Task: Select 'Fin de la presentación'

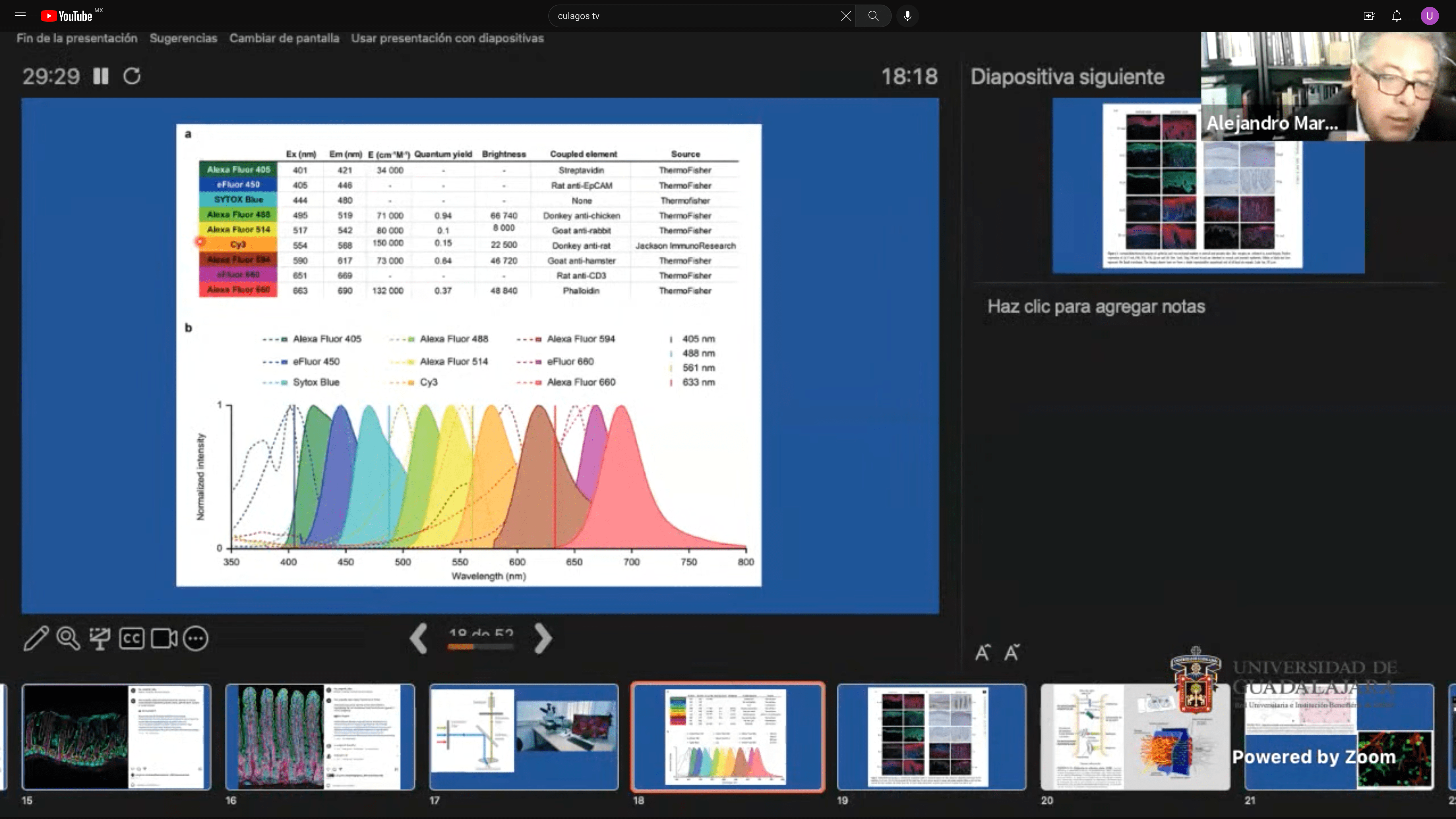Action: [77, 38]
